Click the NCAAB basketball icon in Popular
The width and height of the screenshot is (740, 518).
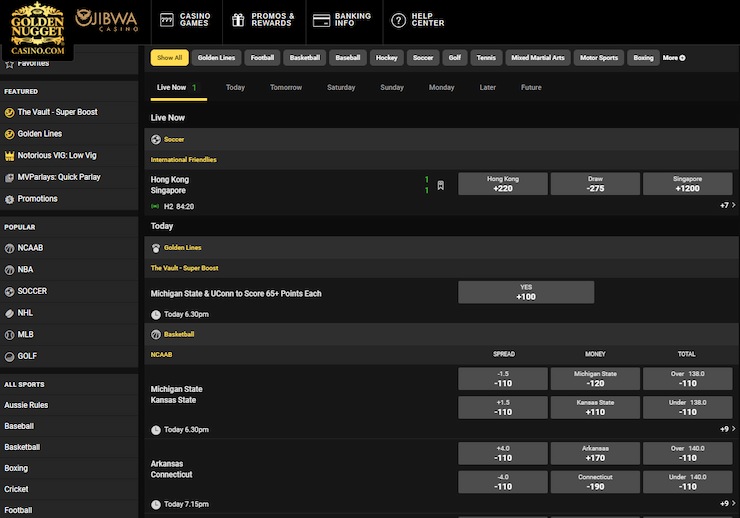point(9,248)
